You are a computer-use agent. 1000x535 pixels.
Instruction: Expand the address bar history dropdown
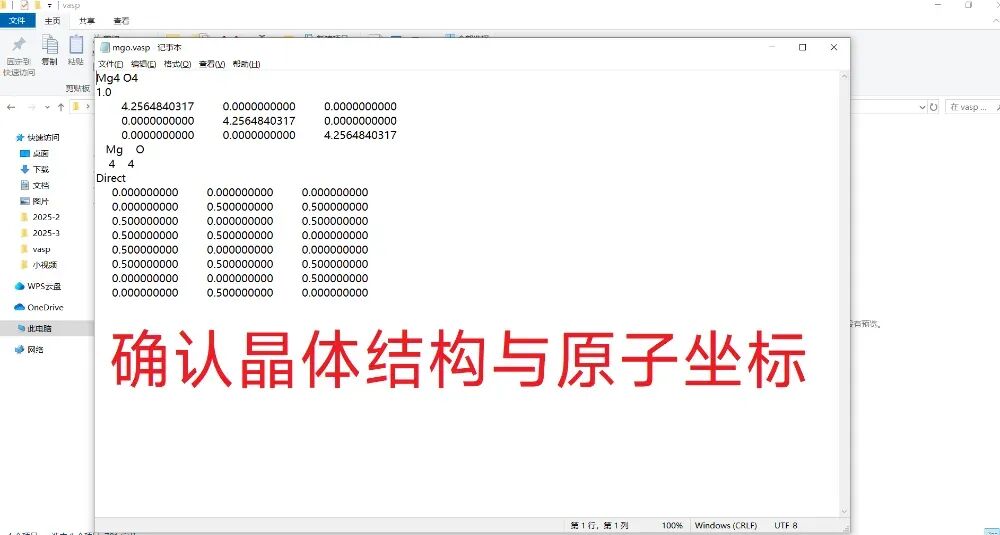(922, 107)
